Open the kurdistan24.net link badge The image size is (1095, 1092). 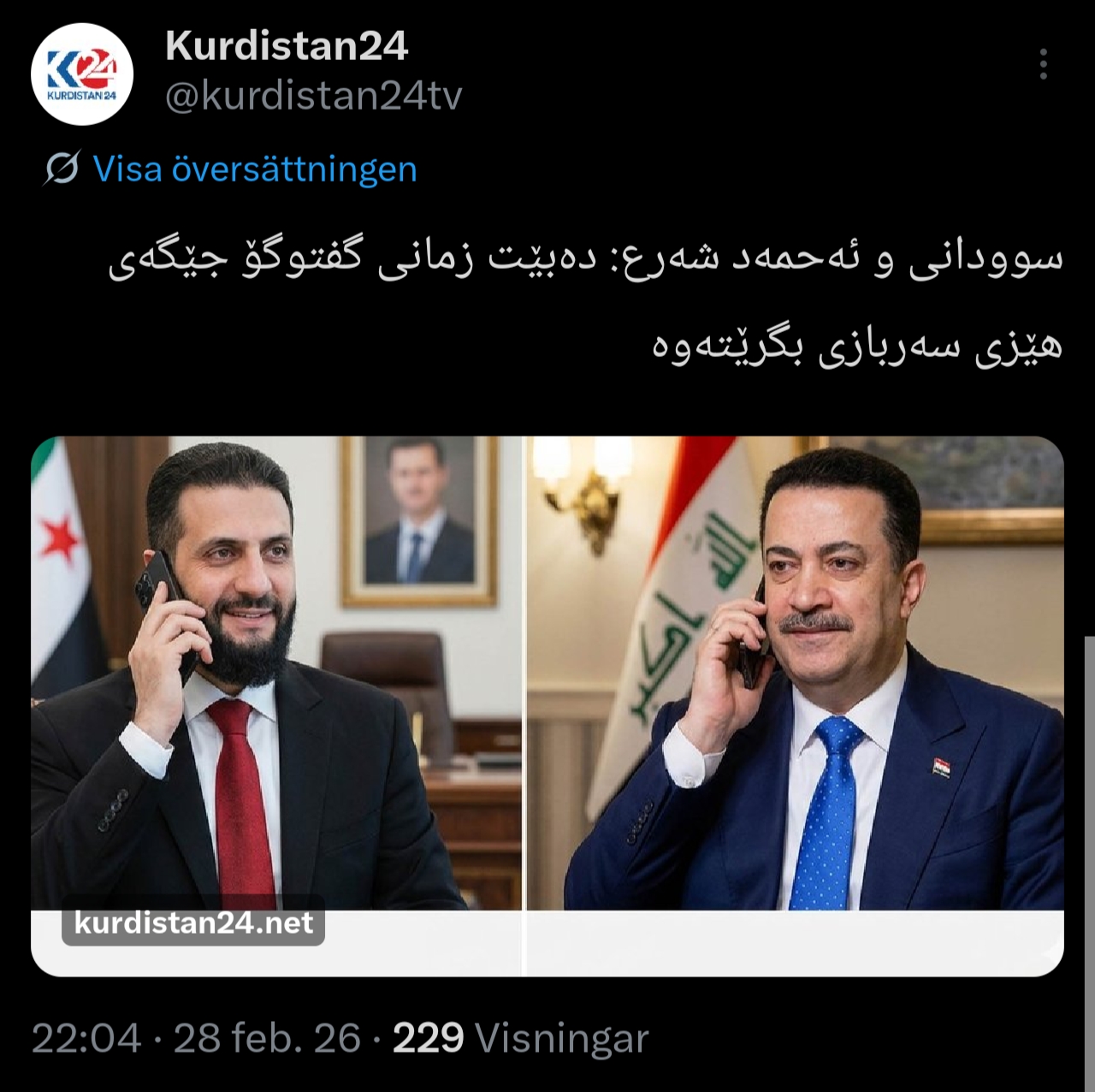[x=193, y=923]
